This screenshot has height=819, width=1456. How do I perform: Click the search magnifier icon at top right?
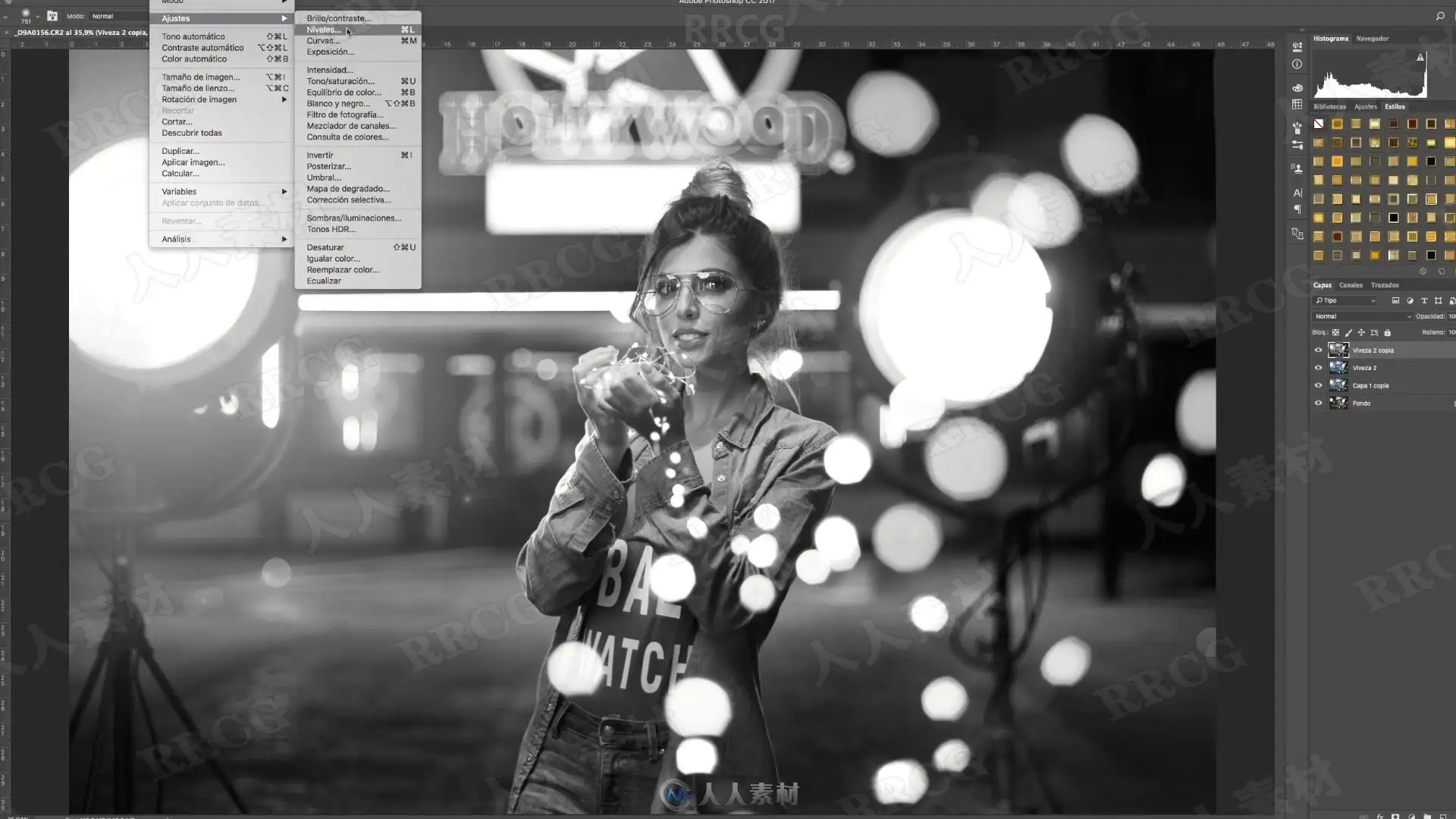tap(1440, 16)
